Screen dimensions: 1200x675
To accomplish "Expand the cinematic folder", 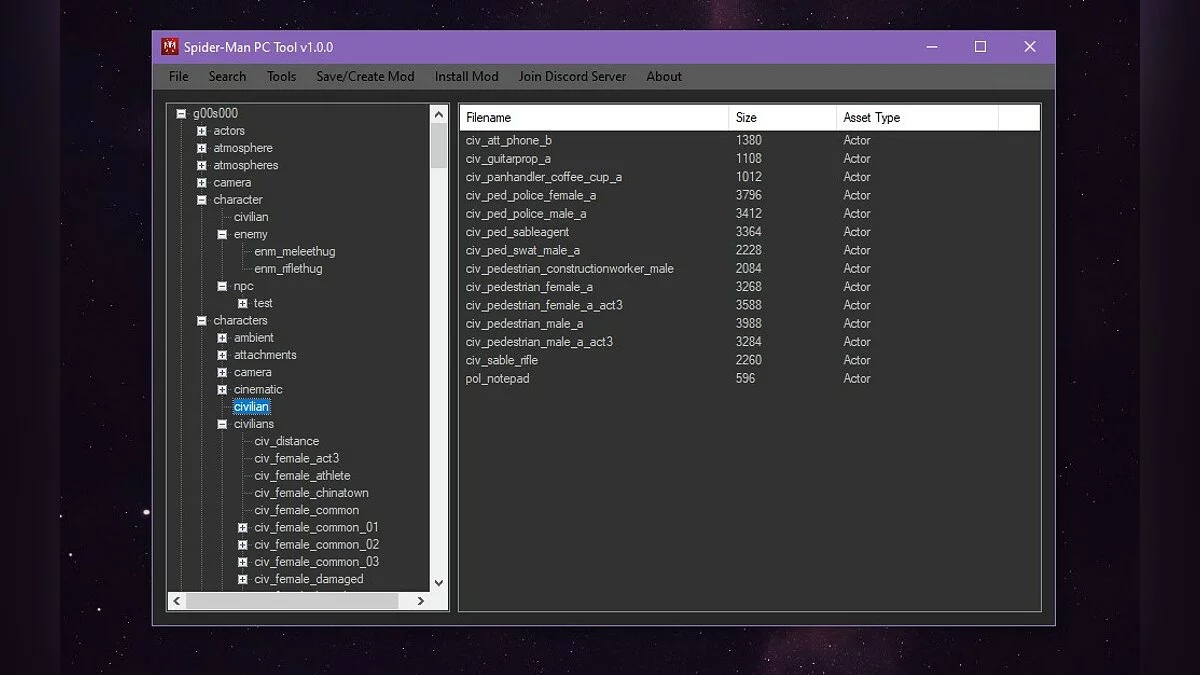I will [222, 390].
